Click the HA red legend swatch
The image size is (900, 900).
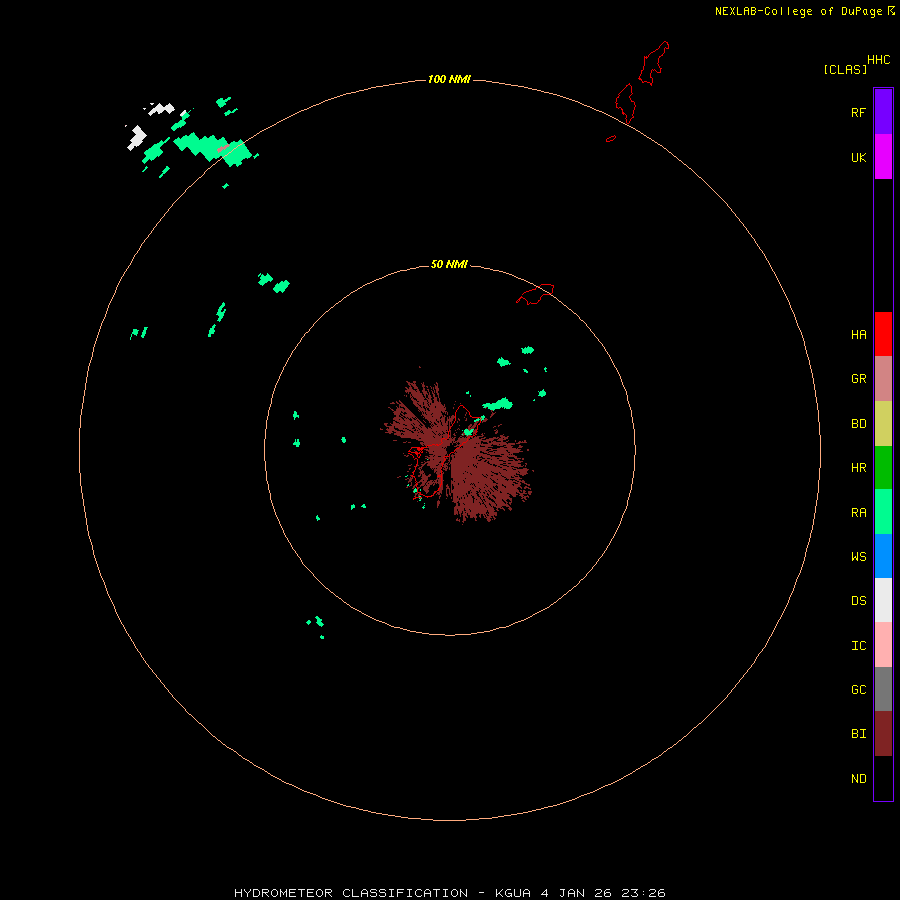click(x=883, y=334)
